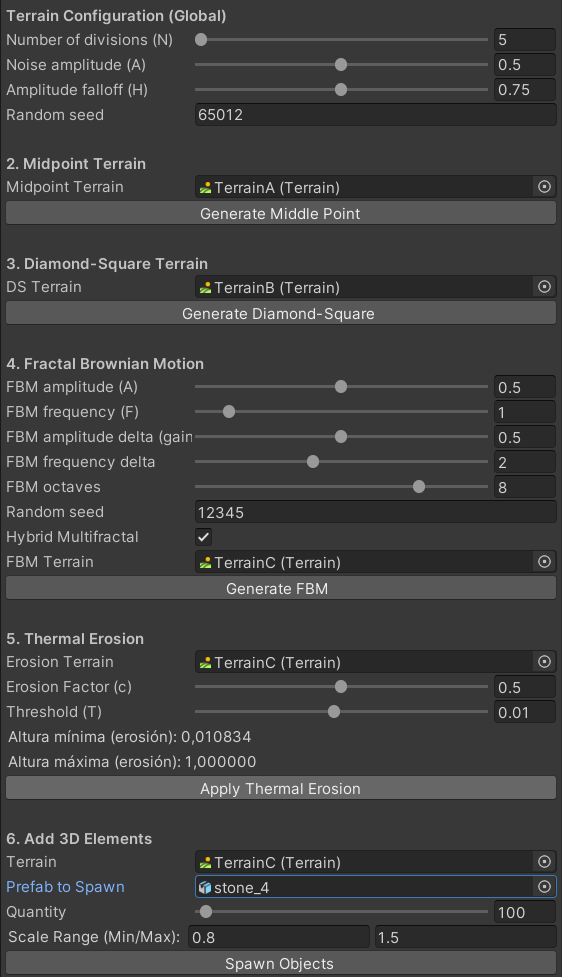This screenshot has height=977, width=562.
Task: Adjust FBM frequency delta slider
Action: (341, 462)
